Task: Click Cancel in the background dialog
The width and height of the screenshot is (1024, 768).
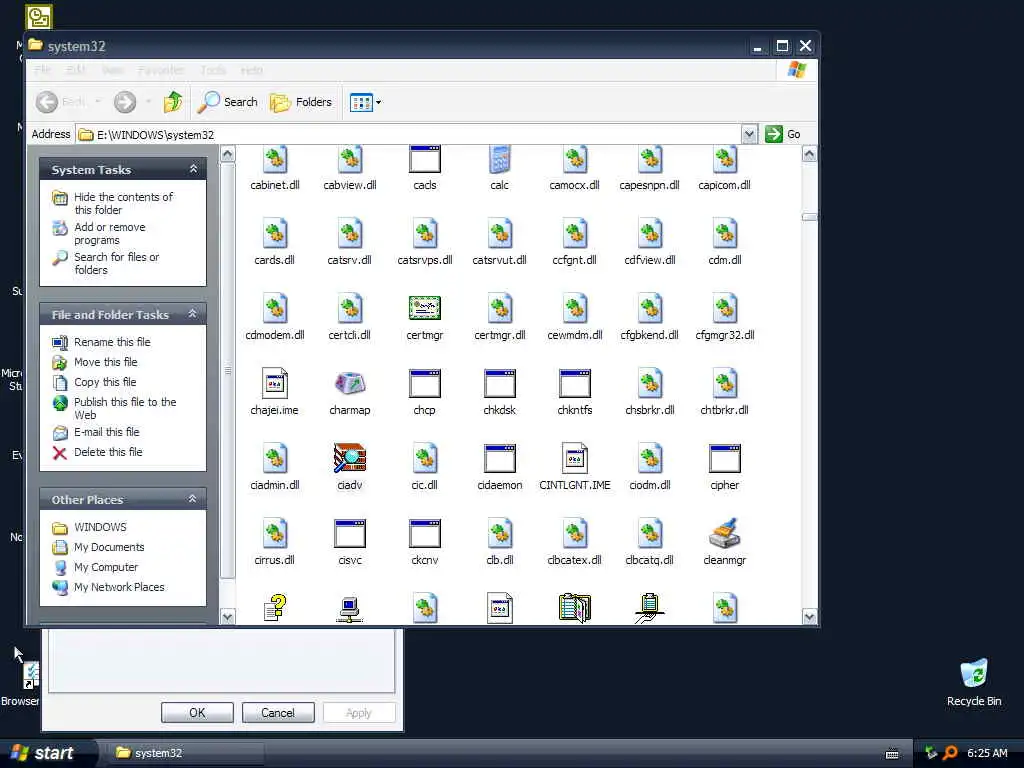Action: tap(278, 712)
